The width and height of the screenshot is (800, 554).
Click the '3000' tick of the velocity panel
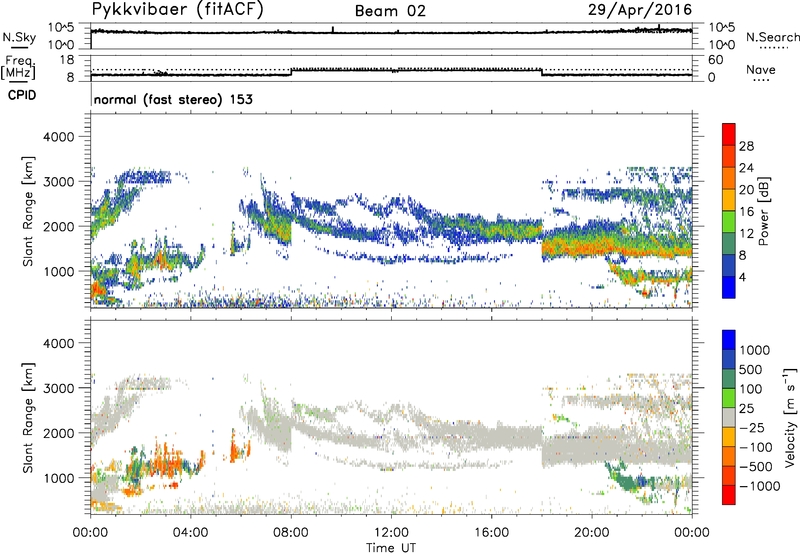(58, 388)
